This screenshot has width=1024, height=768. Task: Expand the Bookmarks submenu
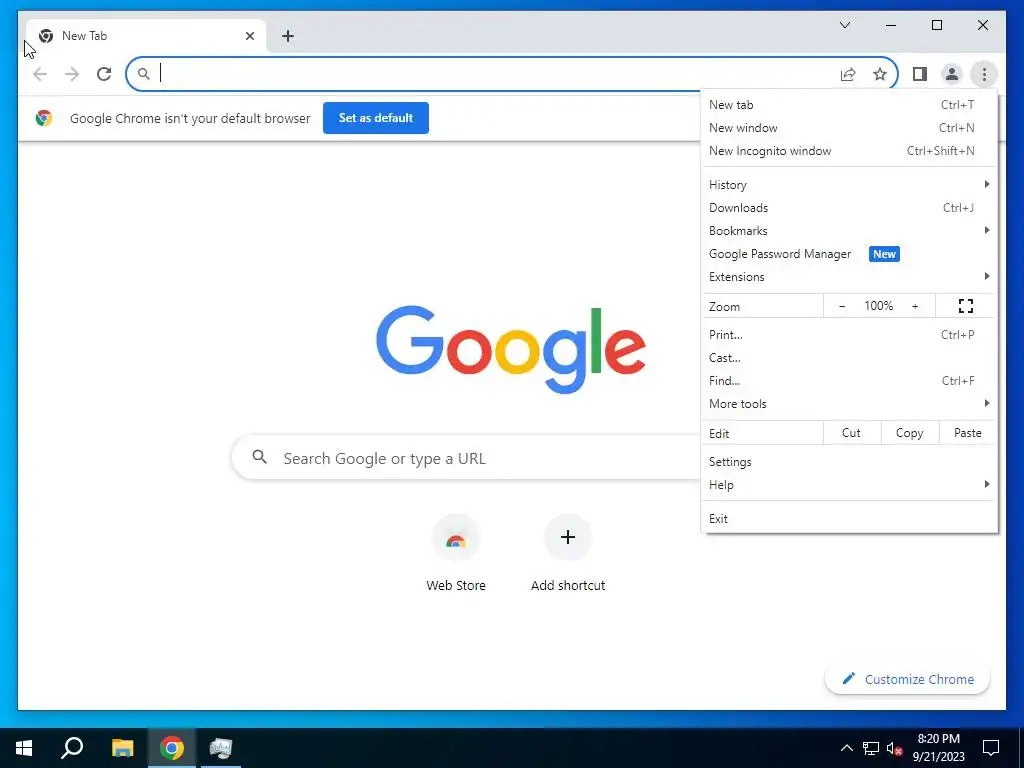(x=849, y=231)
